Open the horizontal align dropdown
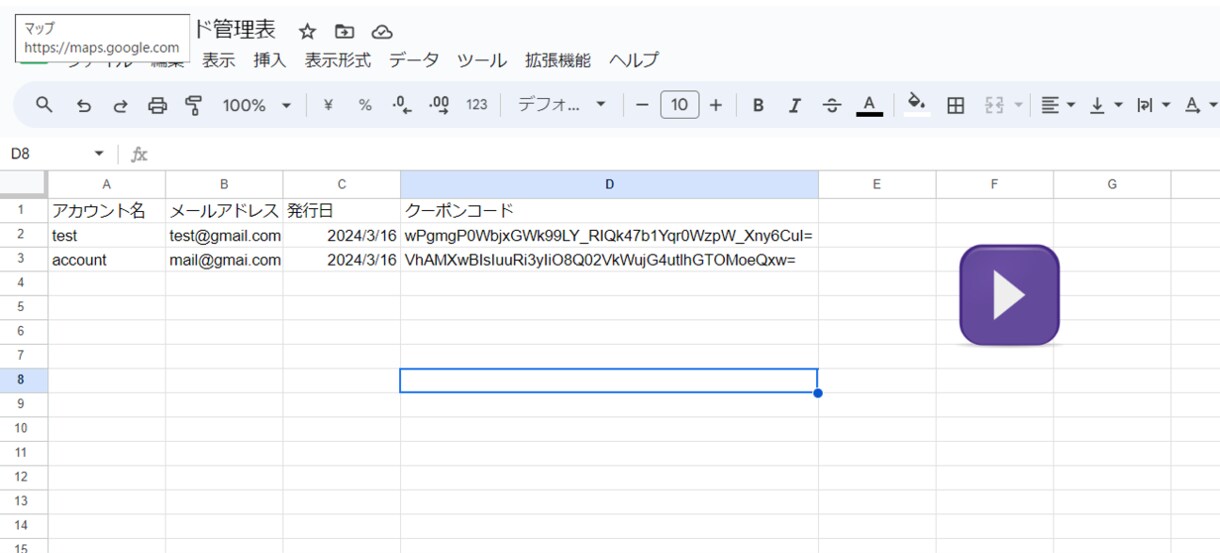The height and width of the screenshot is (553, 1220). coord(1058,105)
